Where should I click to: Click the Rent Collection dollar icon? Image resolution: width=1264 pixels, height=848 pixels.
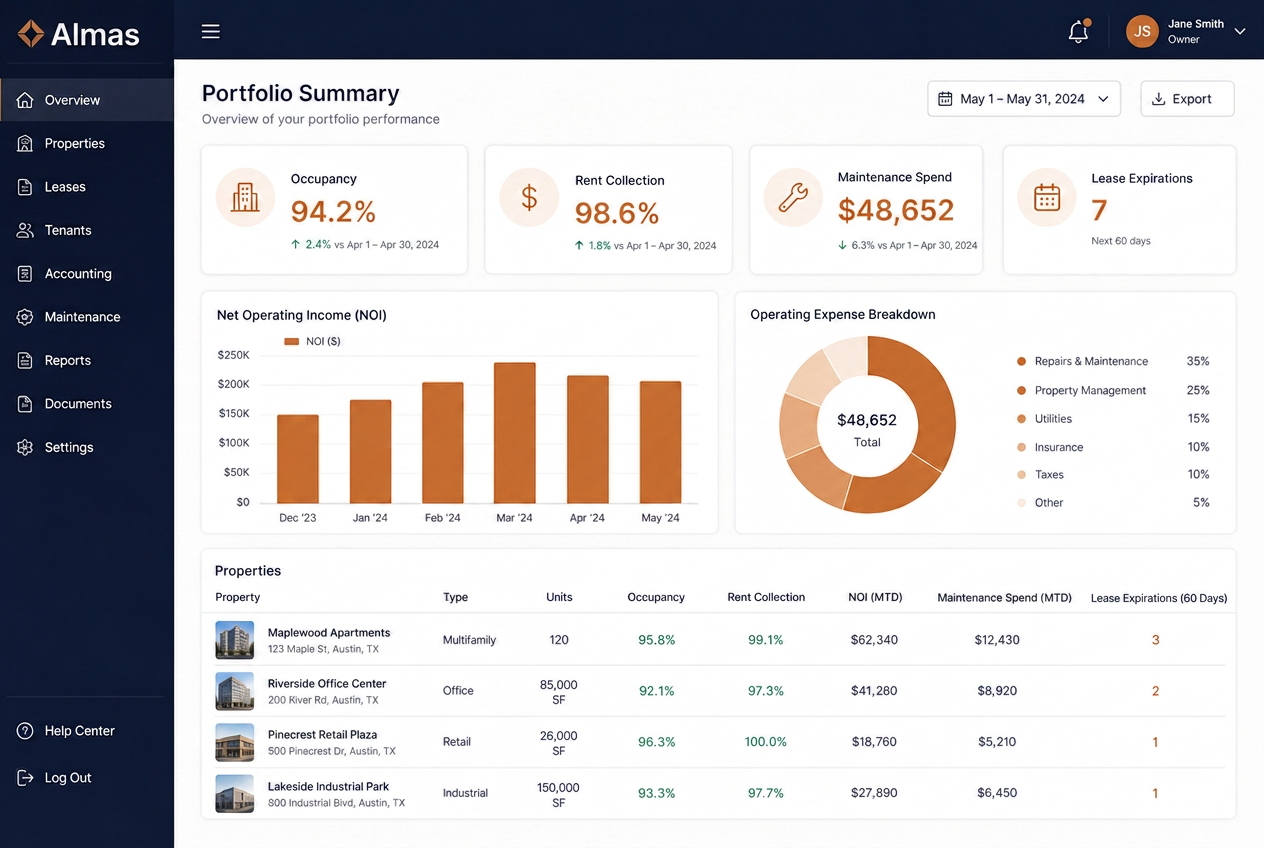[529, 197]
